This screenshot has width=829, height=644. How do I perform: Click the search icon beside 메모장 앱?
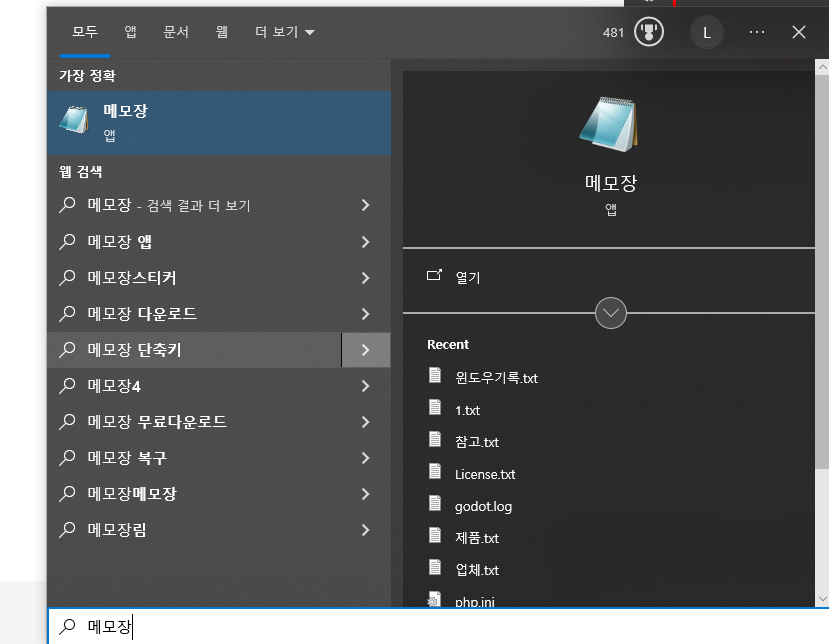click(67, 242)
